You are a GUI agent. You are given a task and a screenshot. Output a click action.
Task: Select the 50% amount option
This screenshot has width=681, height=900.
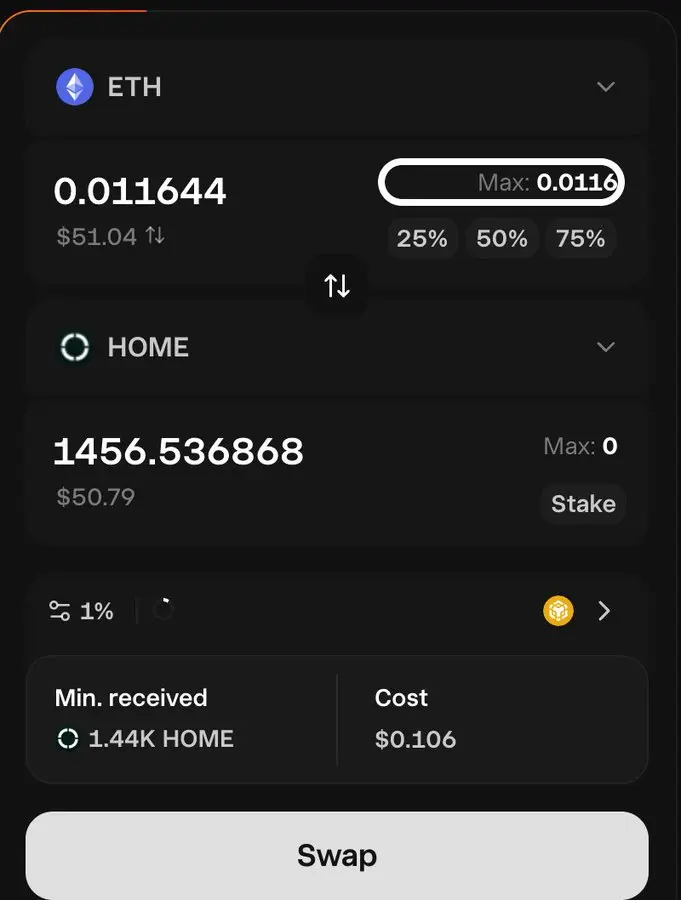[x=502, y=238]
